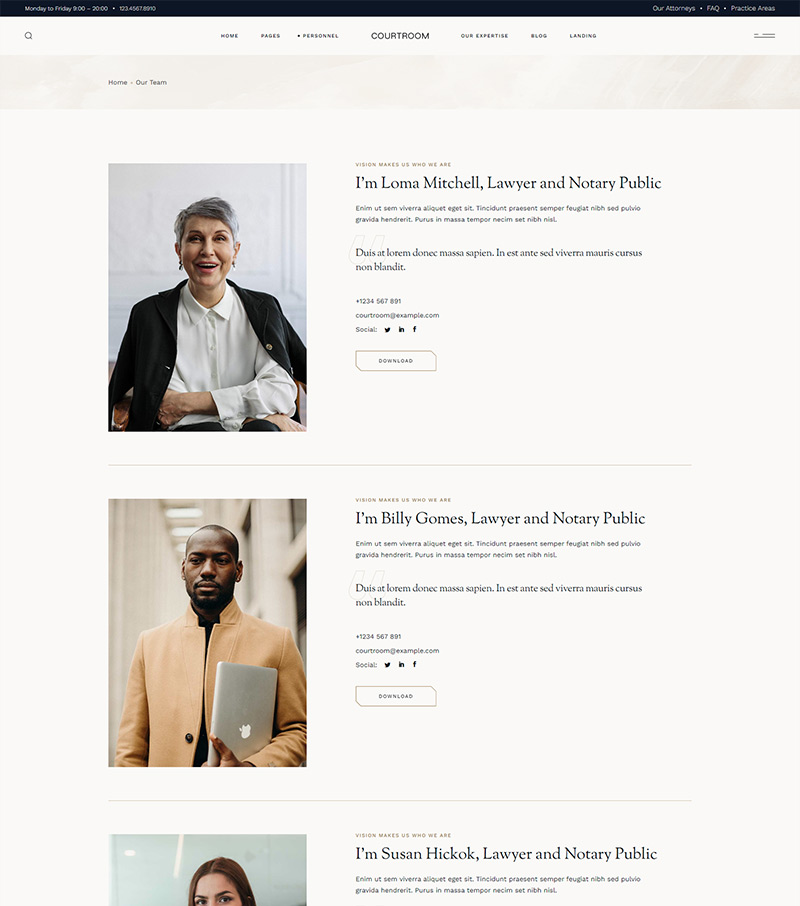Expand the Personnel navigation menu

point(318,36)
